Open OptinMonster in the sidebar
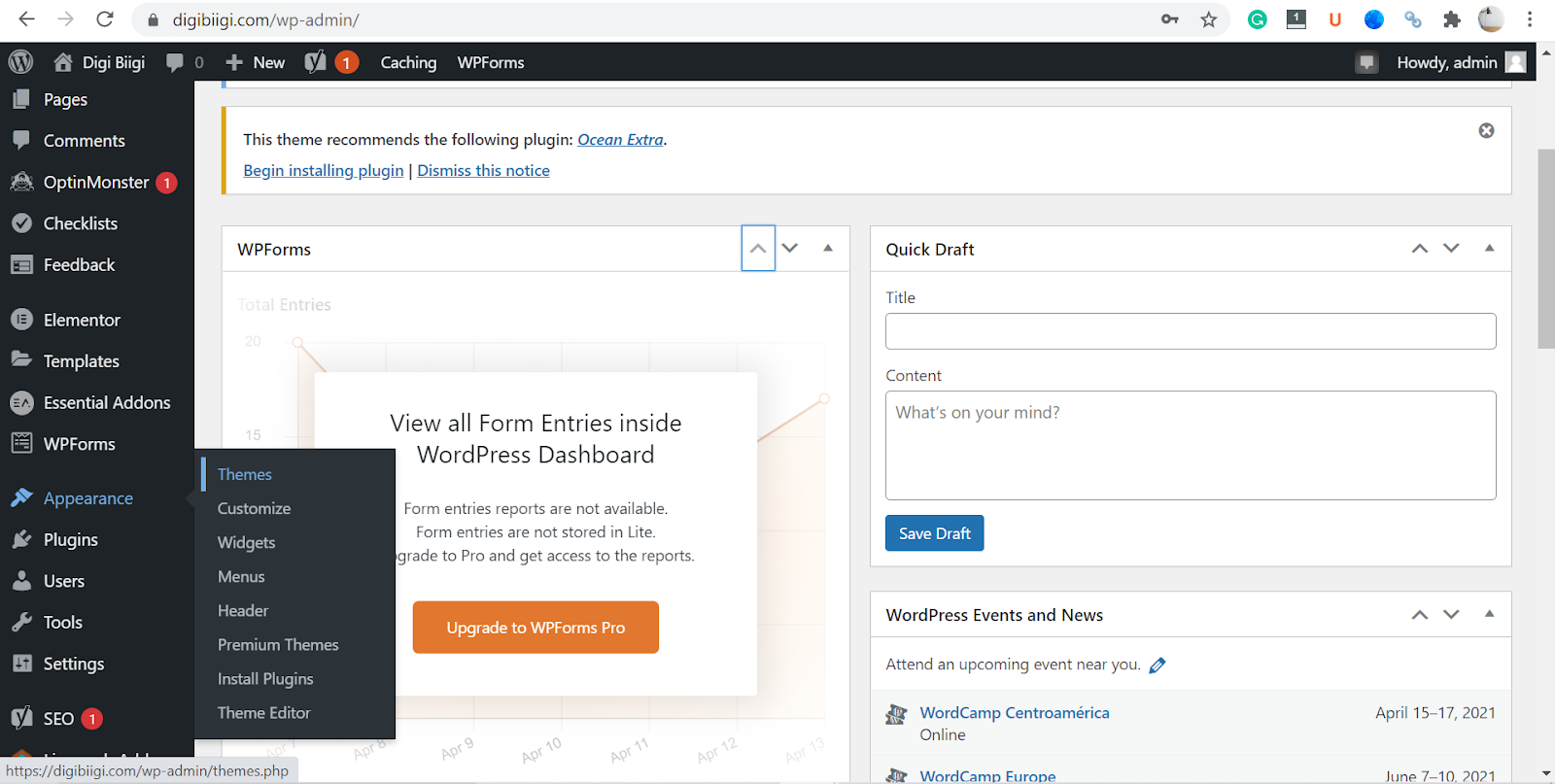Screen dimensions: 1555x784 [97, 183]
